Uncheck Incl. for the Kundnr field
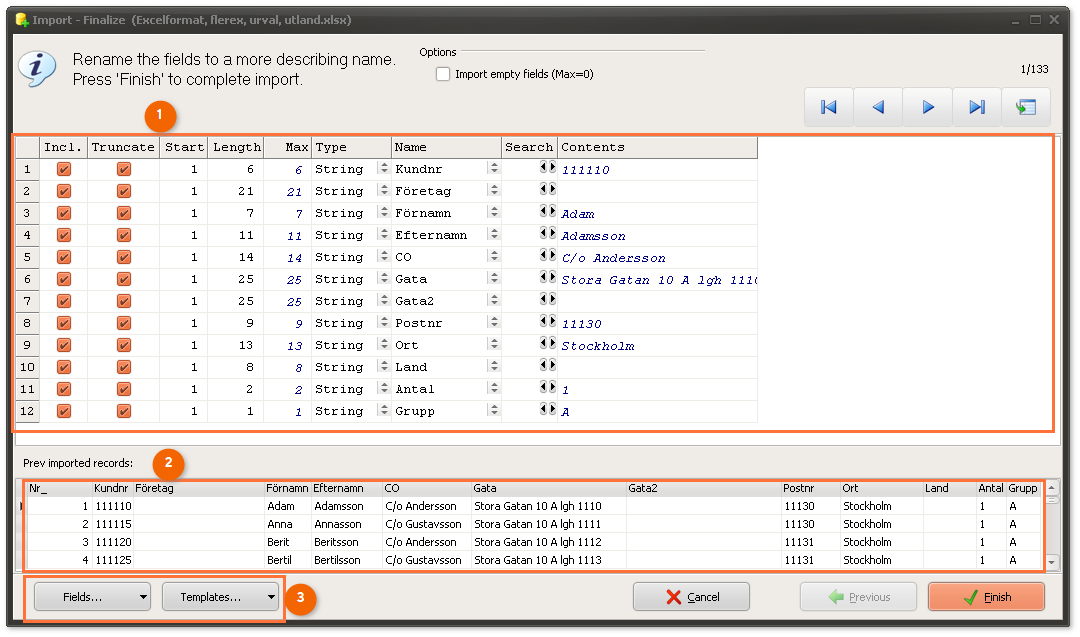Image resolution: width=1080 pixels, height=637 pixels. coord(64,169)
